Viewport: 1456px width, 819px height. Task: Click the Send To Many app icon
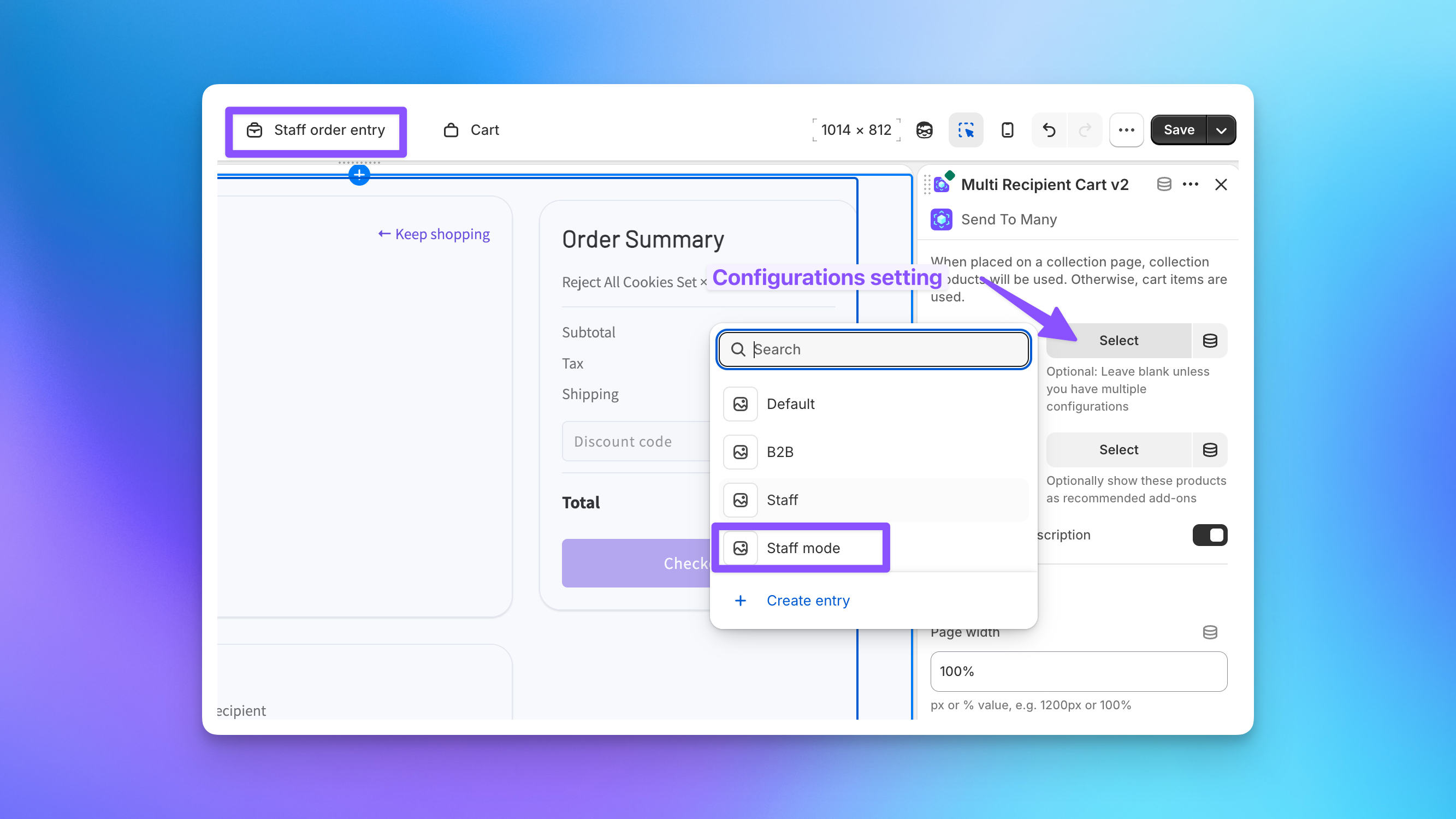click(942, 219)
